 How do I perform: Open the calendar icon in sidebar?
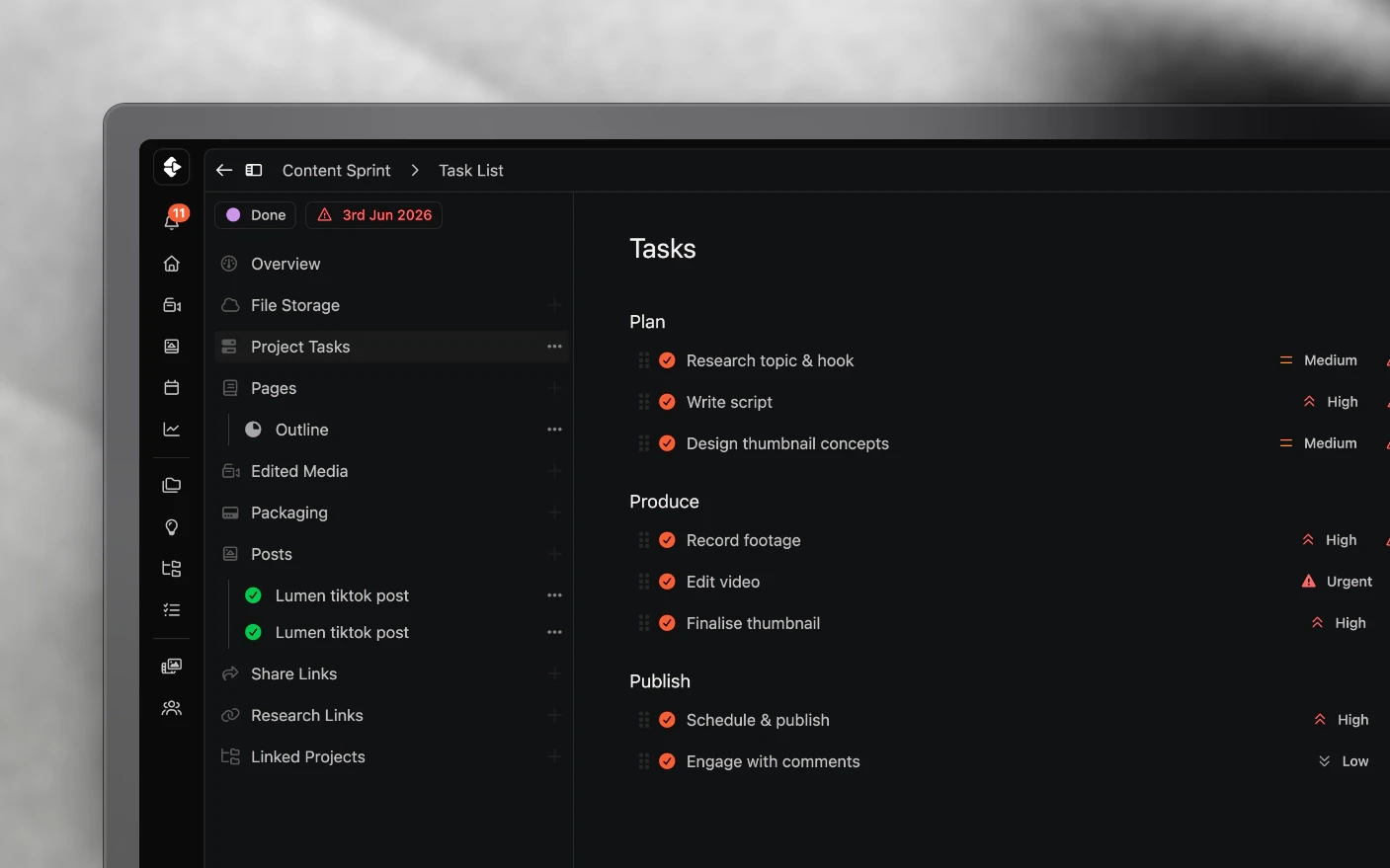click(x=172, y=388)
